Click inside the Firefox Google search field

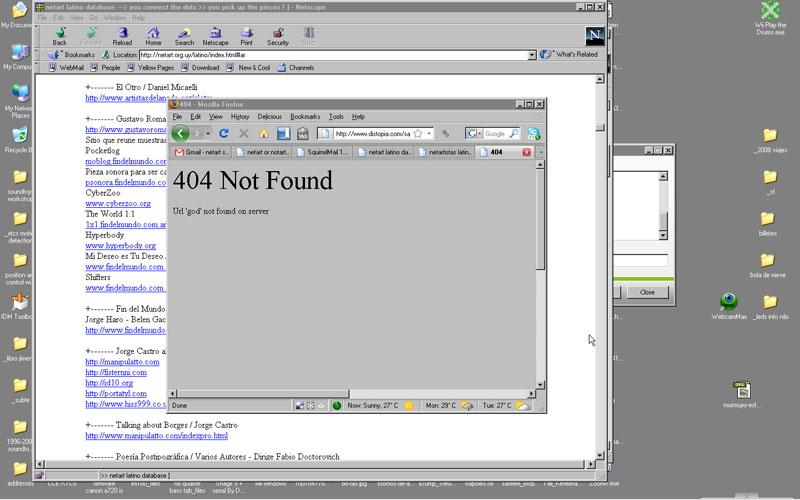(x=496, y=133)
